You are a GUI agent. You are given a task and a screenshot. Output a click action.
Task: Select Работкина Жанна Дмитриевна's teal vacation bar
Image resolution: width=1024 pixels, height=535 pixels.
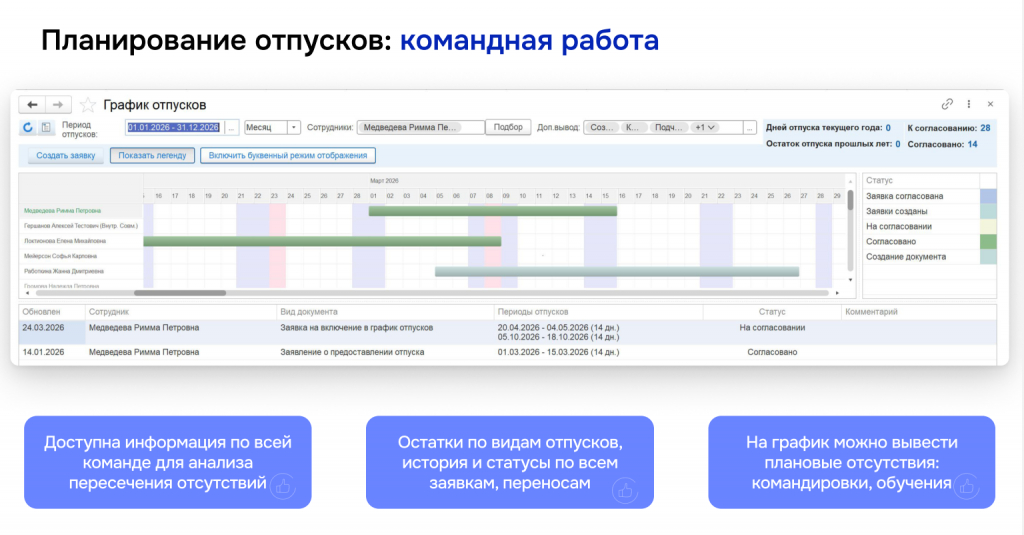click(x=617, y=271)
